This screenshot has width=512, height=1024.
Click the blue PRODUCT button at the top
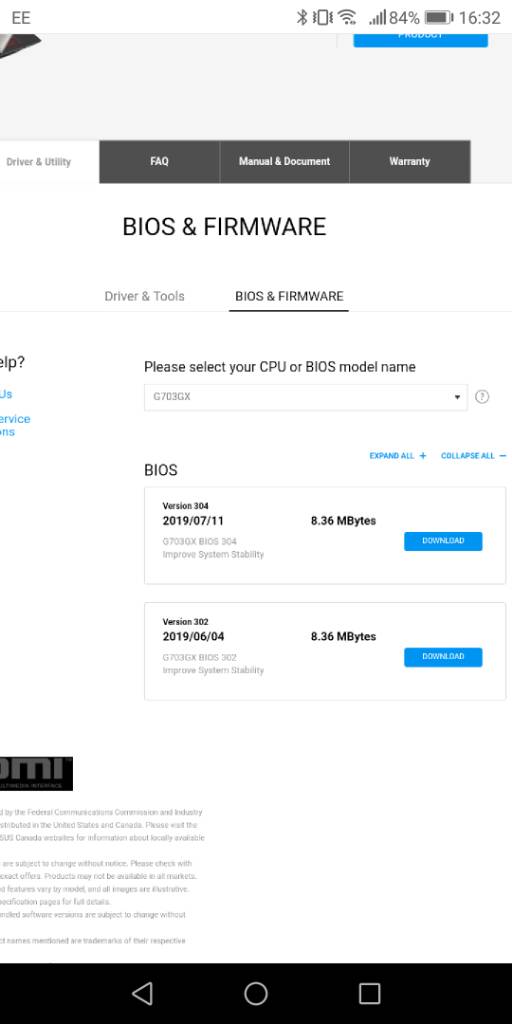pyautogui.click(x=421, y=38)
